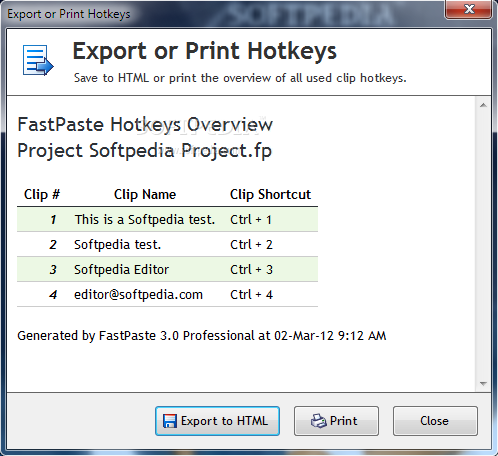Click the Close button
498x456 pixels.
(435, 421)
